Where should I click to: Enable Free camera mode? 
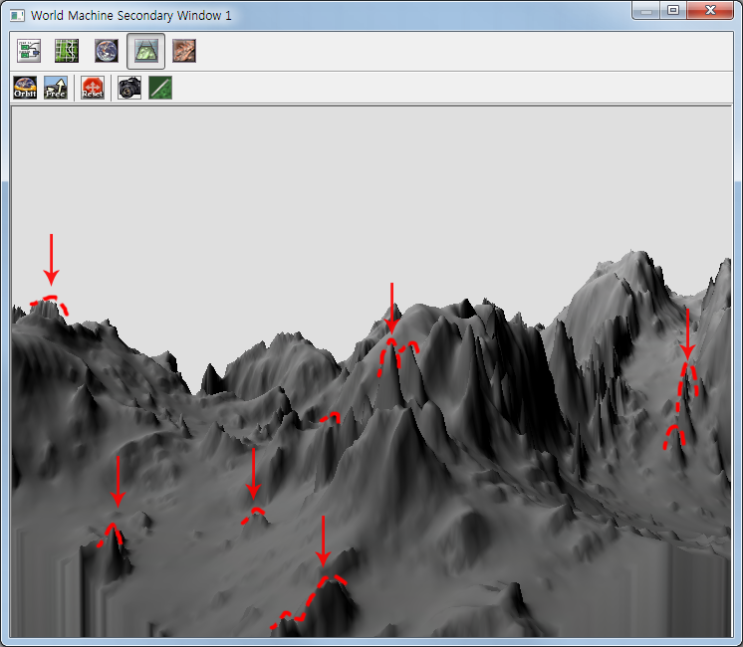click(55, 88)
